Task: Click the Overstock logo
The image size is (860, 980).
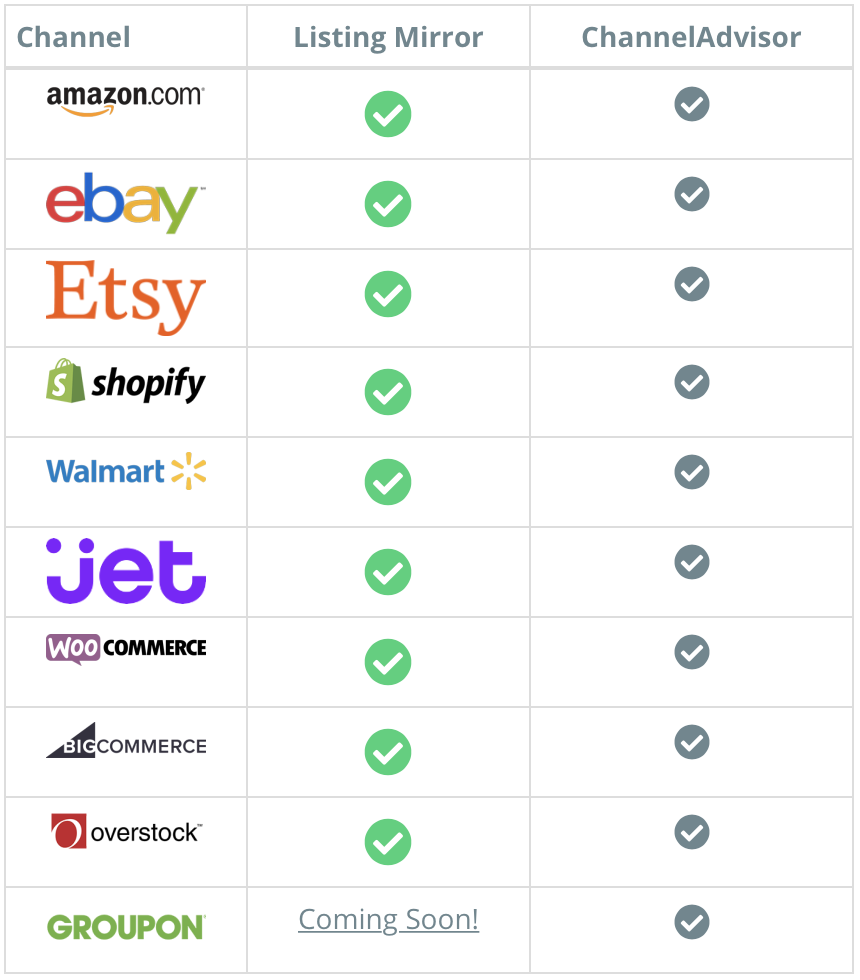Action: [x=127, y=831]
